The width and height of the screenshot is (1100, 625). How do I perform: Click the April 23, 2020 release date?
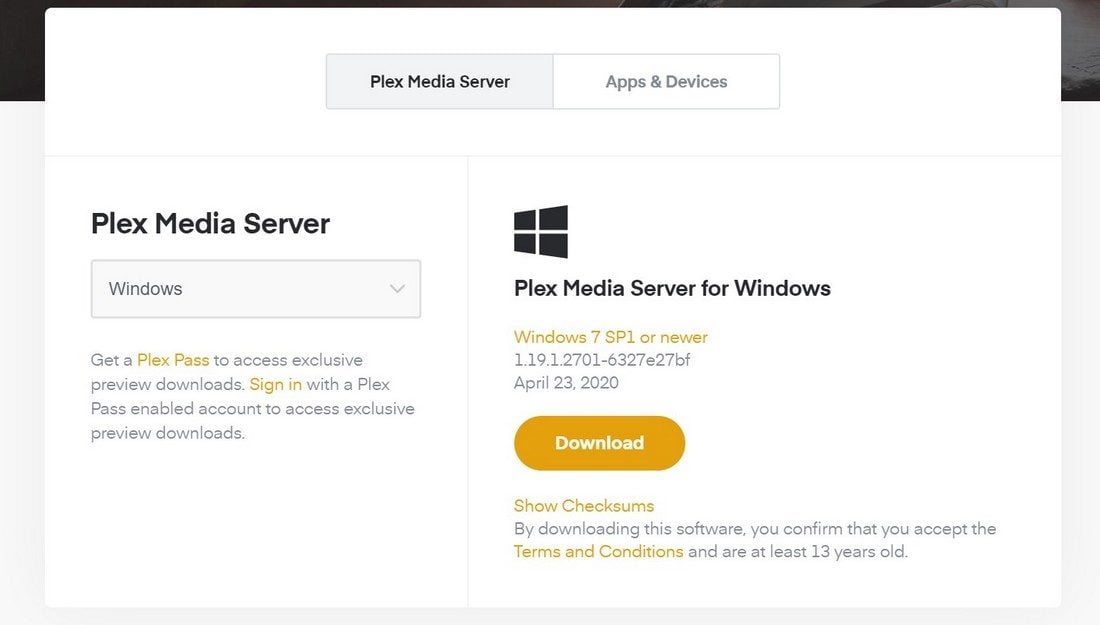click(x=566, y=383)
